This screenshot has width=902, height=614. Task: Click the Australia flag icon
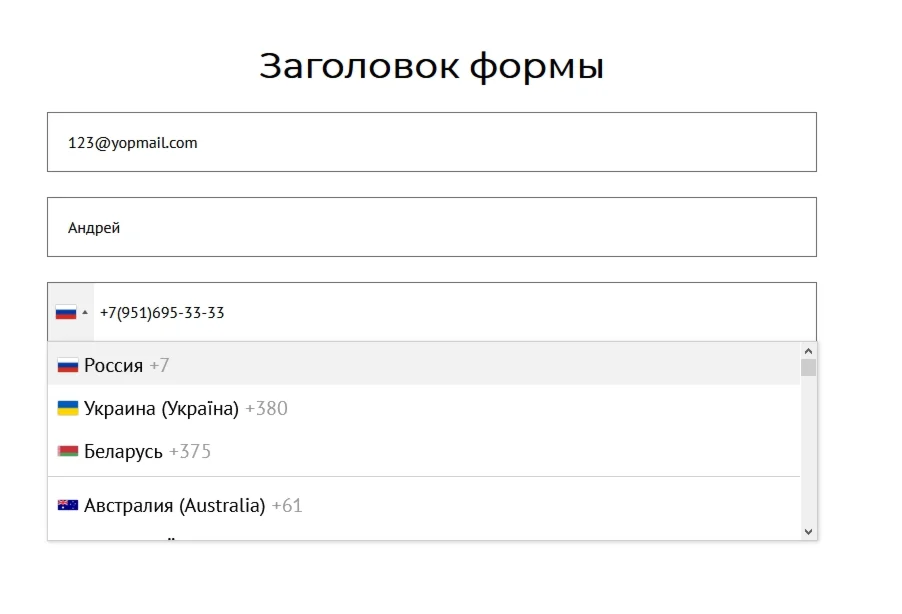point(68,506)
